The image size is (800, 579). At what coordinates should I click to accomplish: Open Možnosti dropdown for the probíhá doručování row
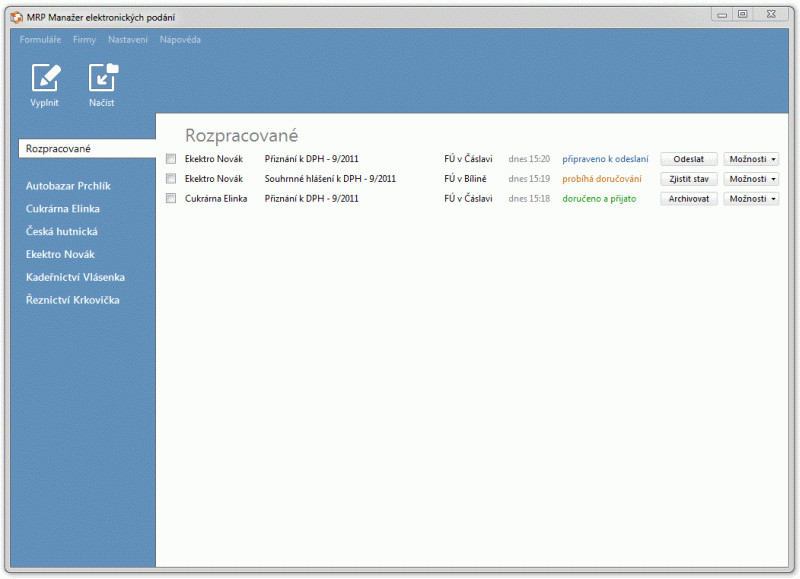(x=751, y=179)
